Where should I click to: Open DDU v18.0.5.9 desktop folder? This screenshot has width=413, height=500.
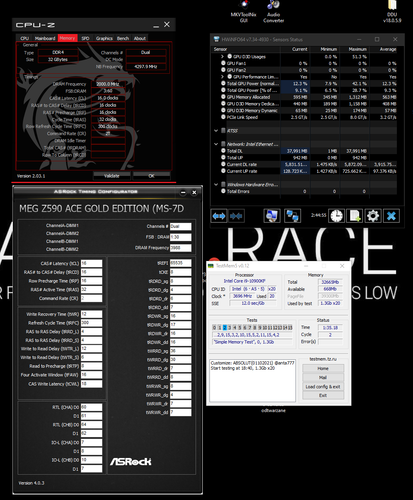click(392, 11)
